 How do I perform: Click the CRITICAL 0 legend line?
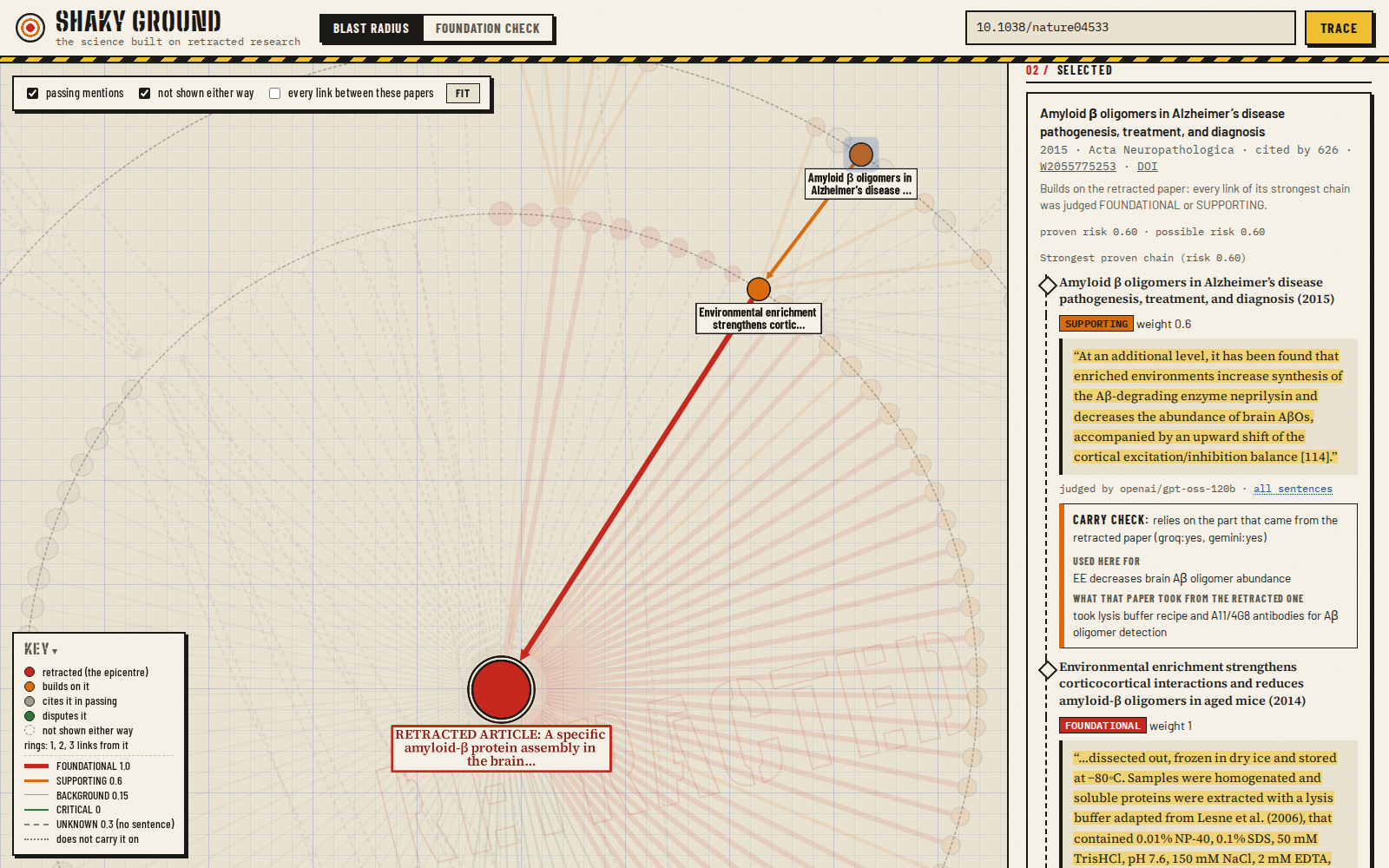pos(36,810)
